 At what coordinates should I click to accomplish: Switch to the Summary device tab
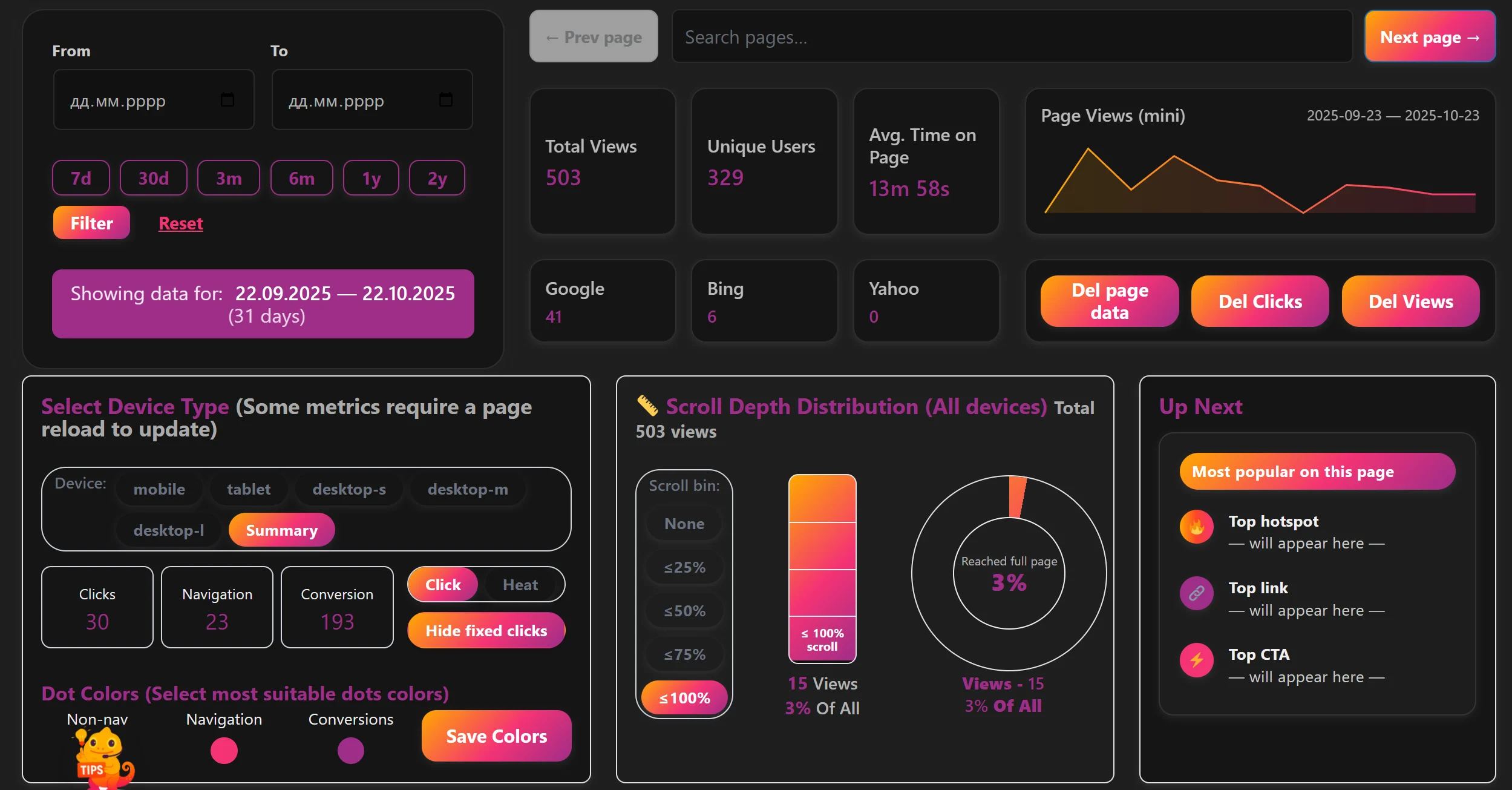(x=281, y=529)
